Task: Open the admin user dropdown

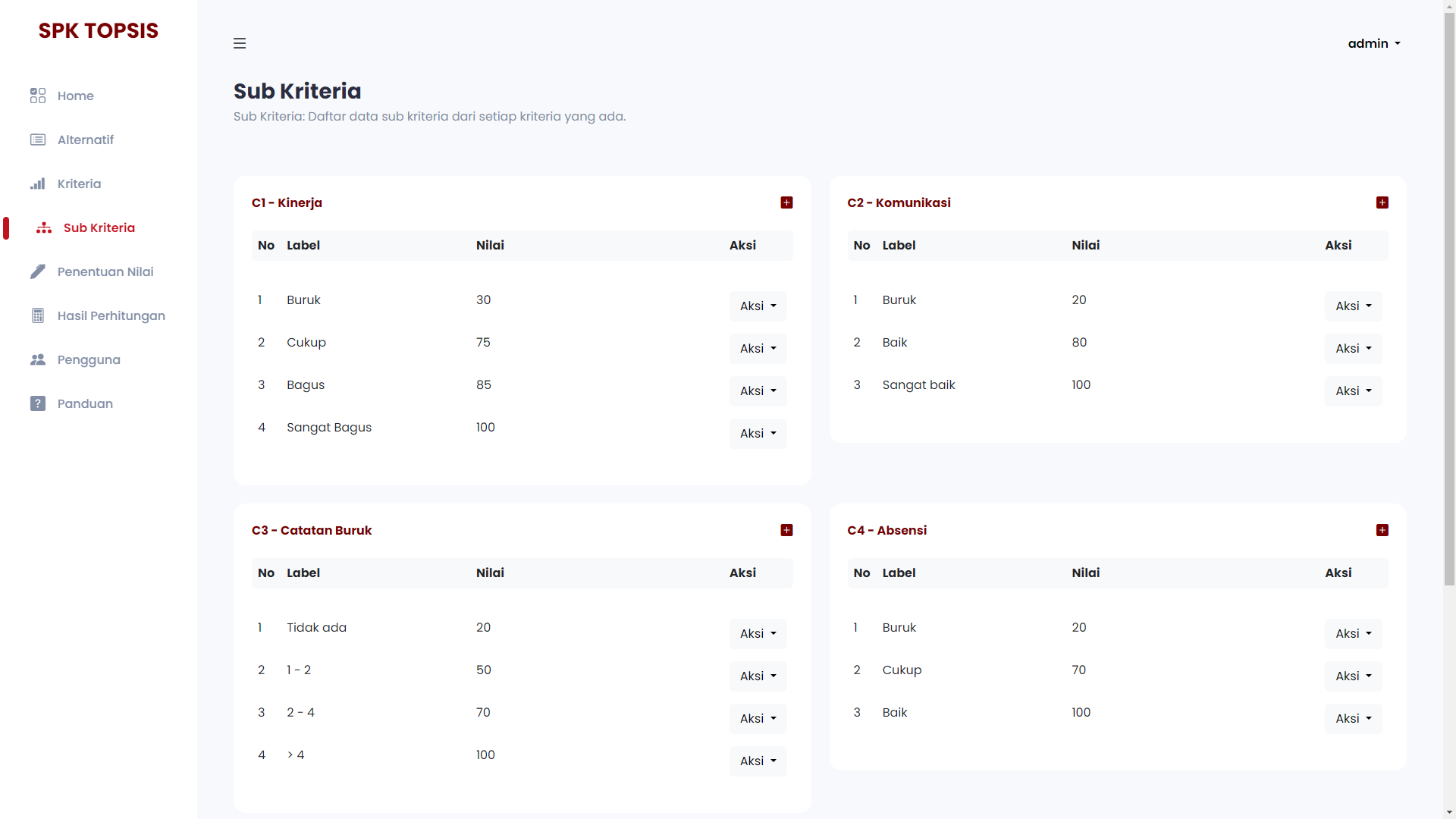Action: (x=1374, y=43)
